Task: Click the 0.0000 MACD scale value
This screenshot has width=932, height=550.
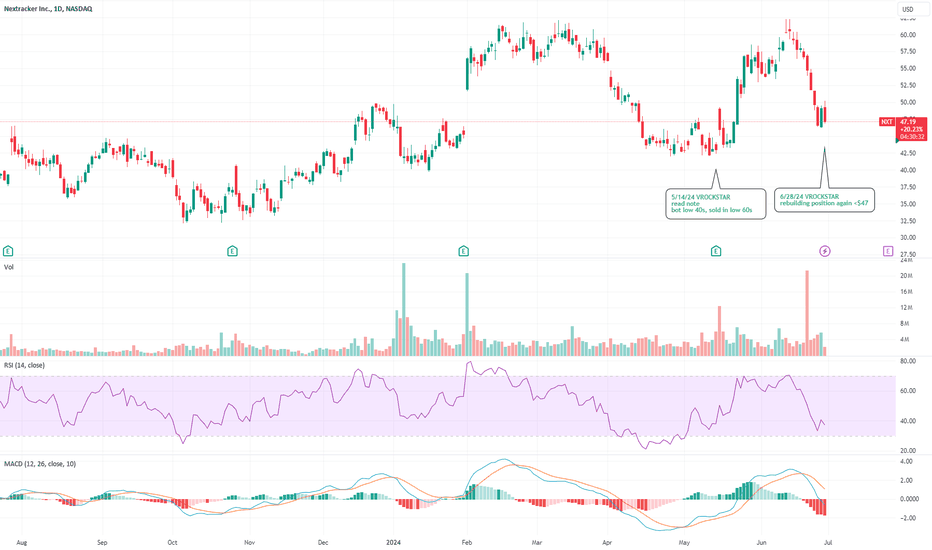Action: 909,499
